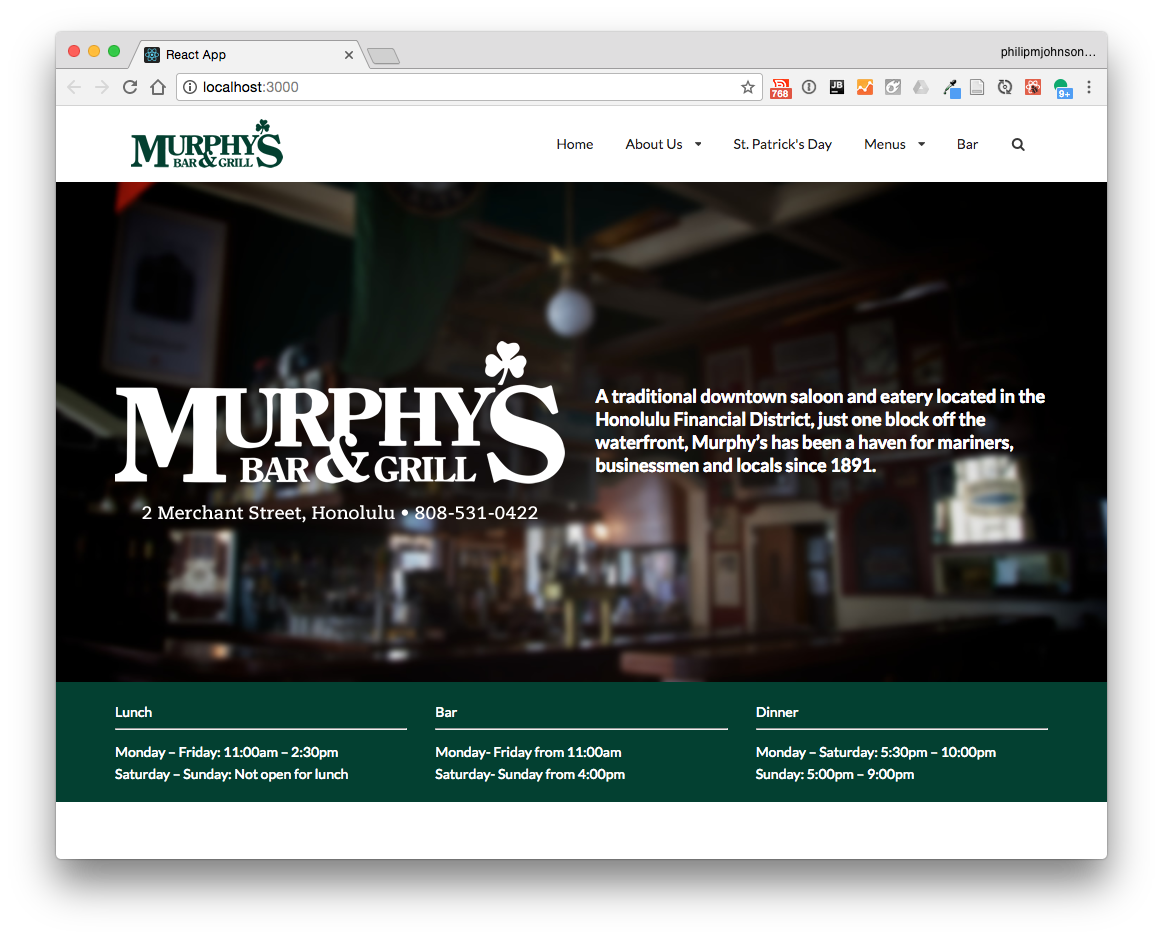Bookmark this page with the star icon
This screenshot has height=939, width=1163.
[x=747, y=87]
